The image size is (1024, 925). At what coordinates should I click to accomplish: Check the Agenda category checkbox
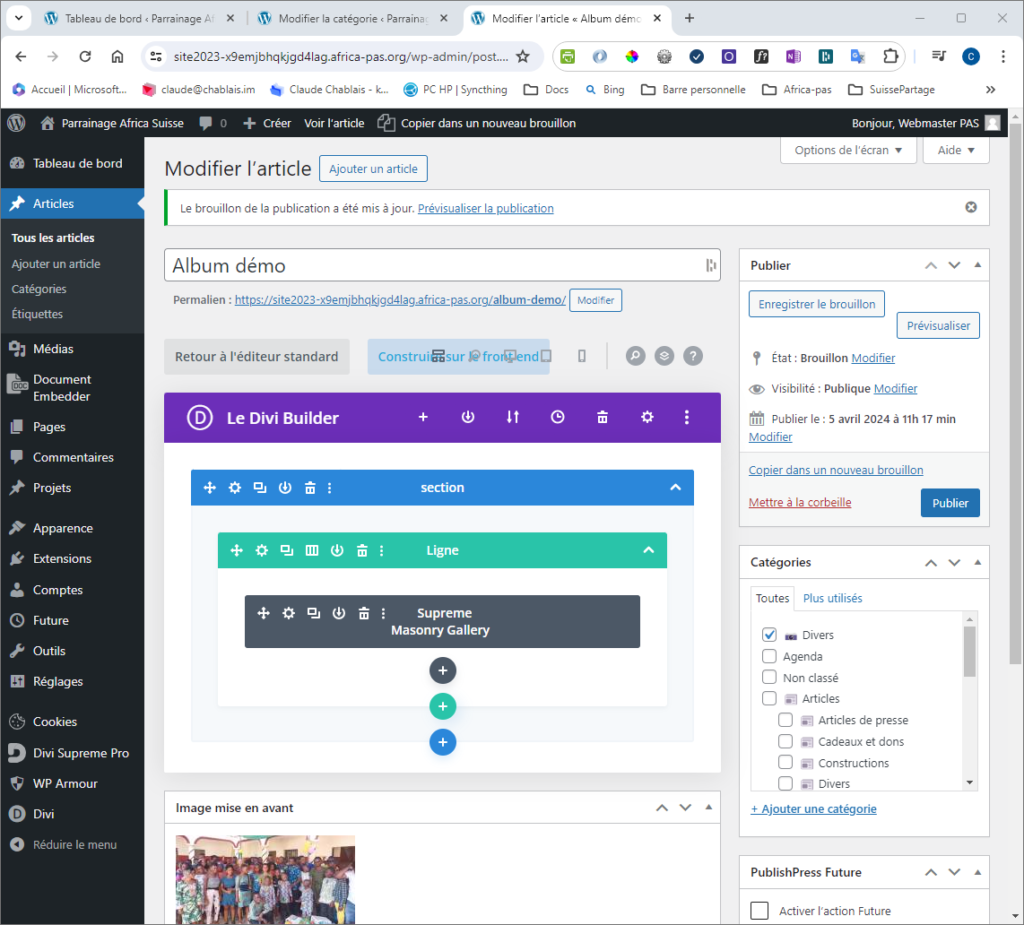coord(769,657)
